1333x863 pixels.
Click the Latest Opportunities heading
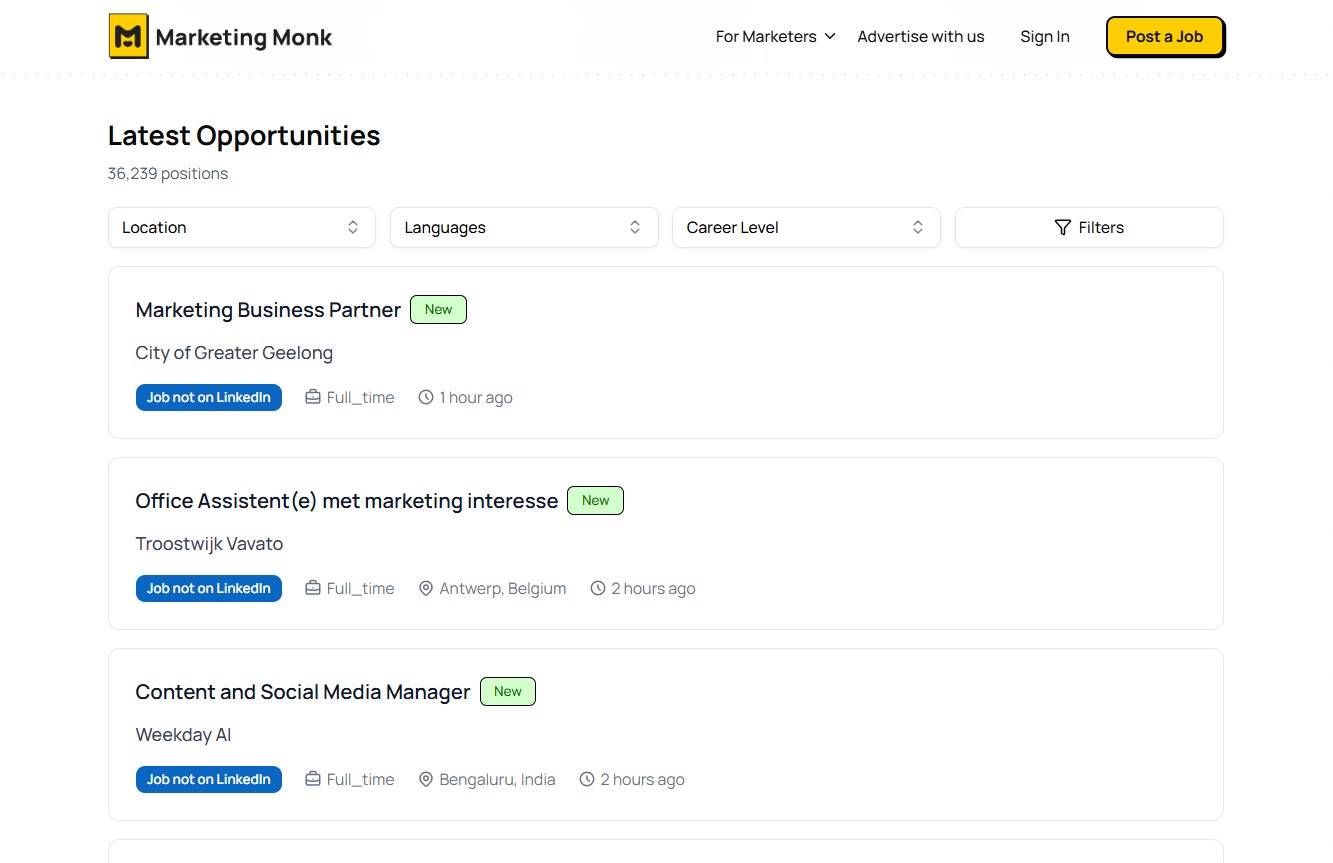[x=244, y=135]
